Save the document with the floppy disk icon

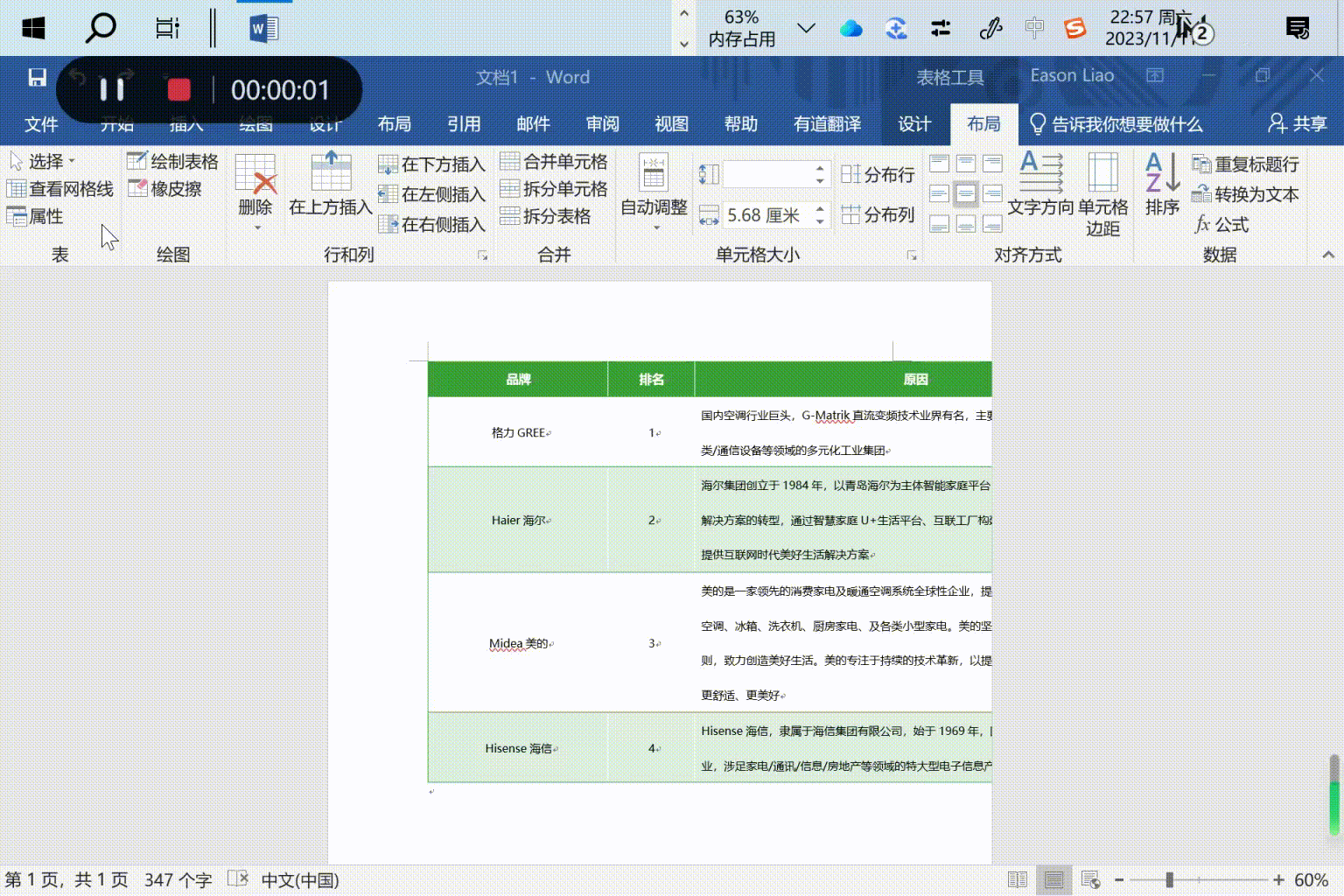(37, 78)
